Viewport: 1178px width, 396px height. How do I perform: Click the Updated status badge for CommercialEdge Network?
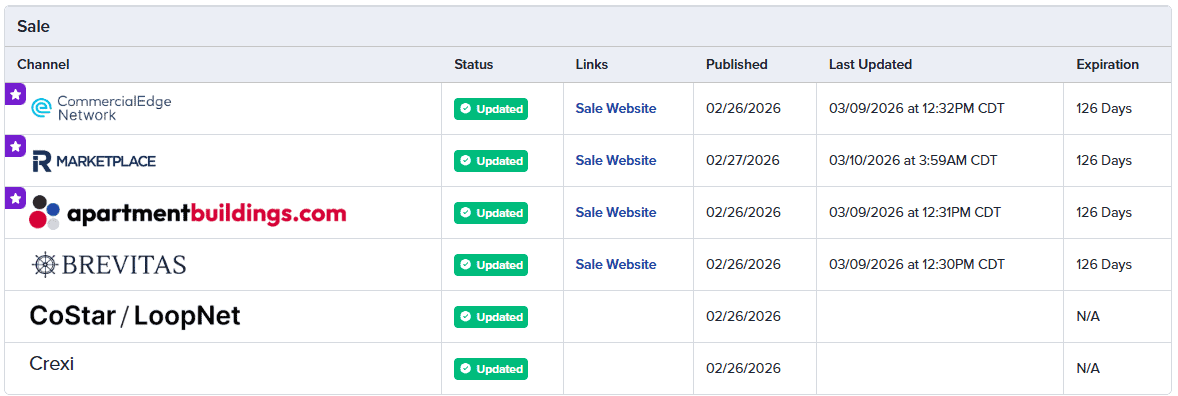click(x=491, y=109)
